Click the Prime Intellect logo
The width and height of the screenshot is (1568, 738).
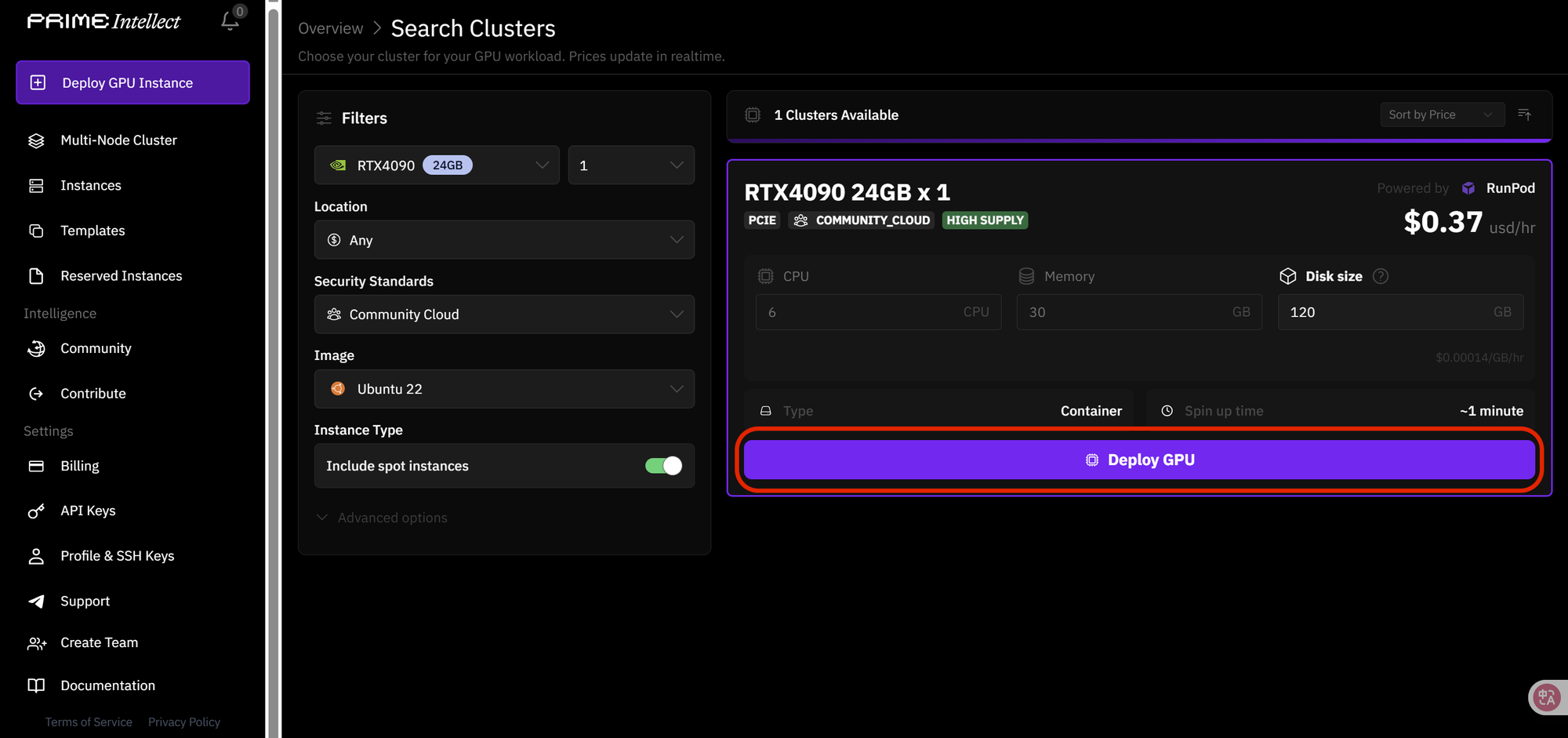(103, 21)
